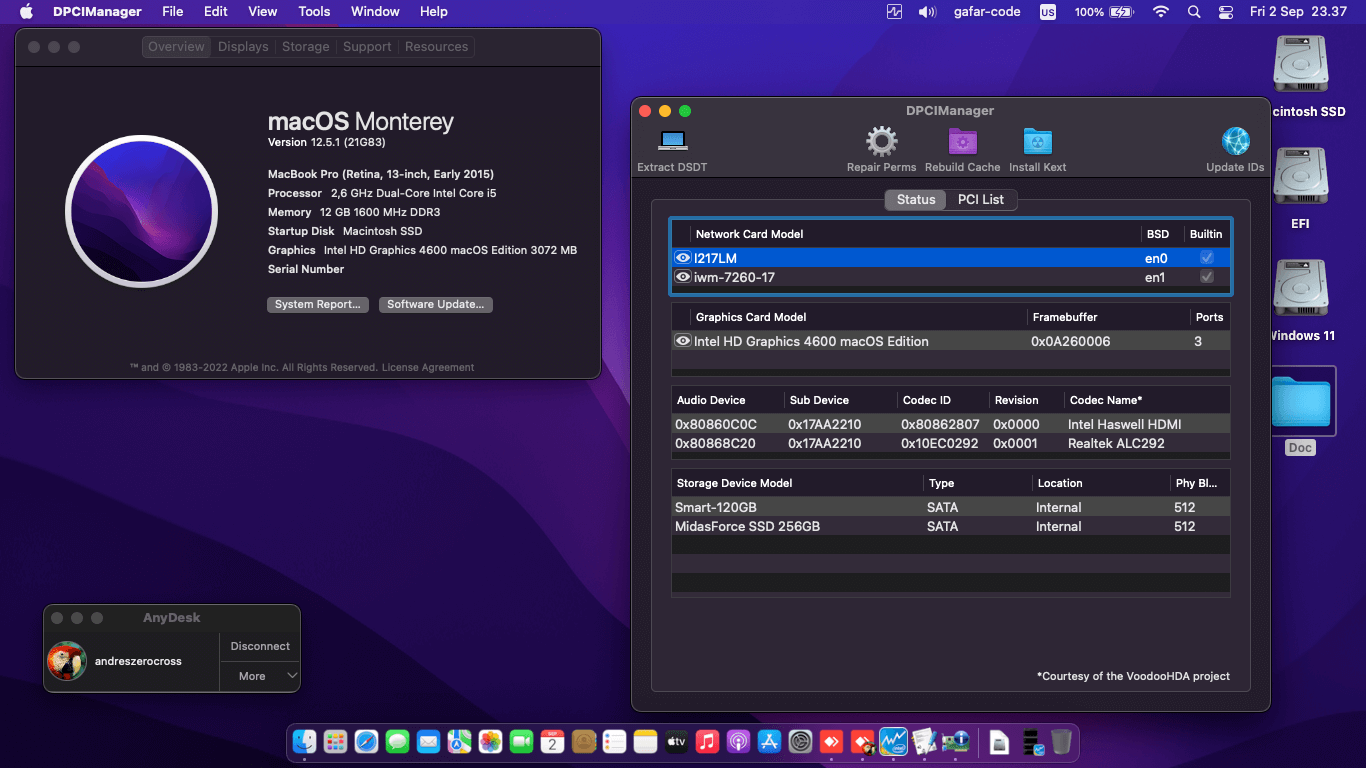Screen dimensions: 1366x768
Task: Click Disconnect in the AnyDesk window
Action: [x=260, y=646]
